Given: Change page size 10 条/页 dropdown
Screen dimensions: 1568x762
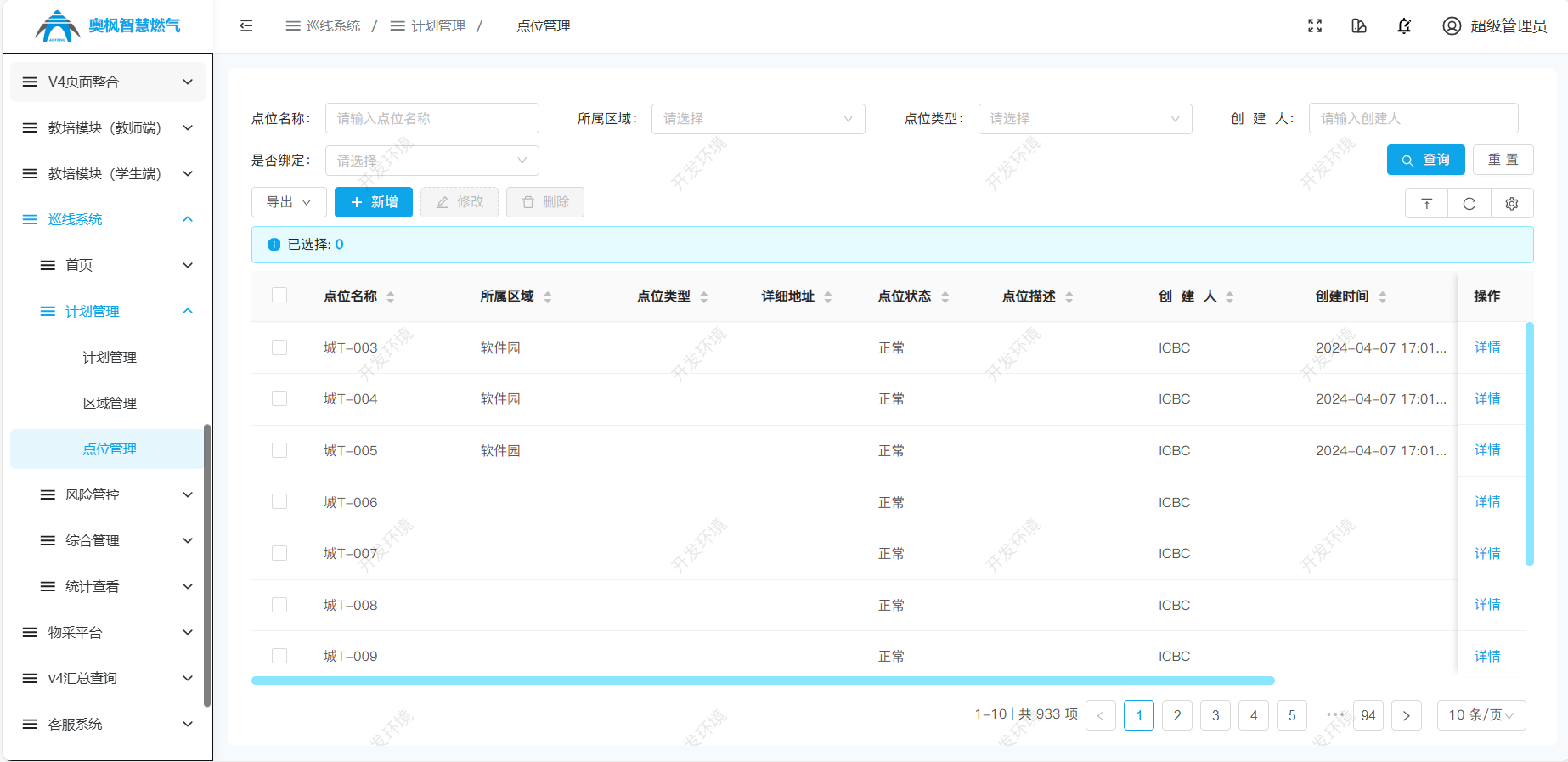Looking at the screenshot, I should 1481,715.
